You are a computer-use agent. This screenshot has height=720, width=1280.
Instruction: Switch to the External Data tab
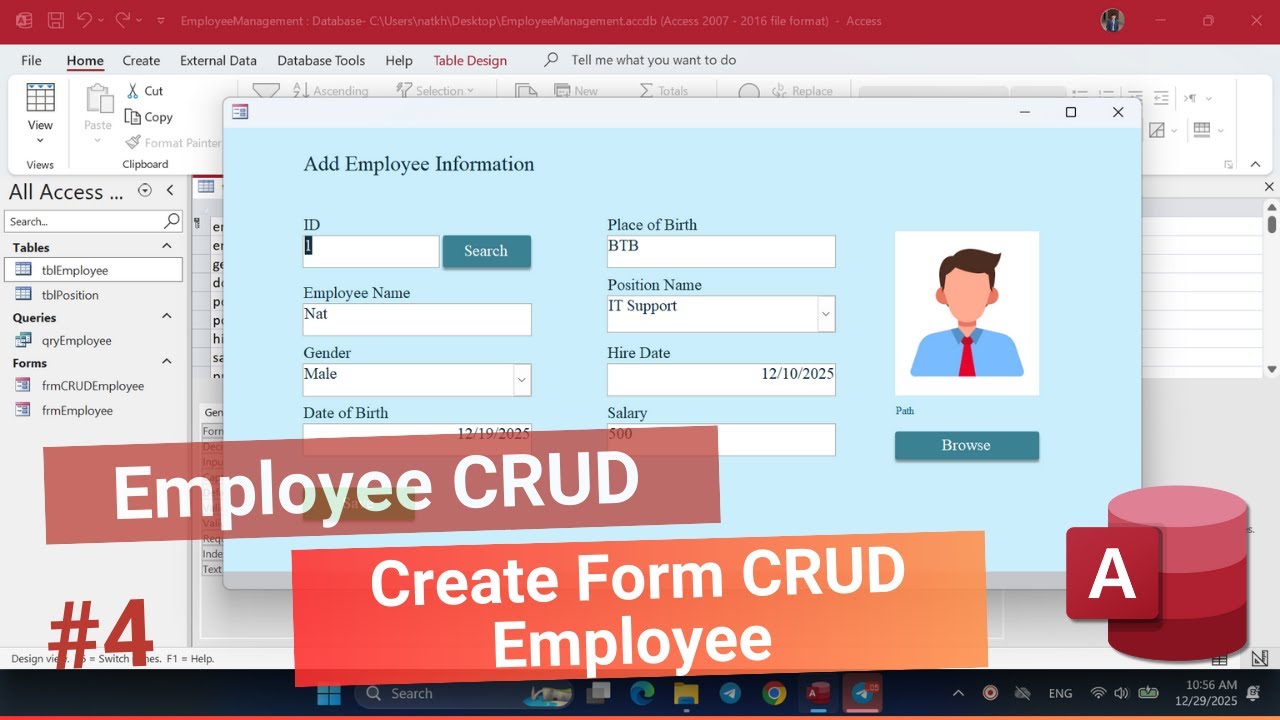[218, 60]
